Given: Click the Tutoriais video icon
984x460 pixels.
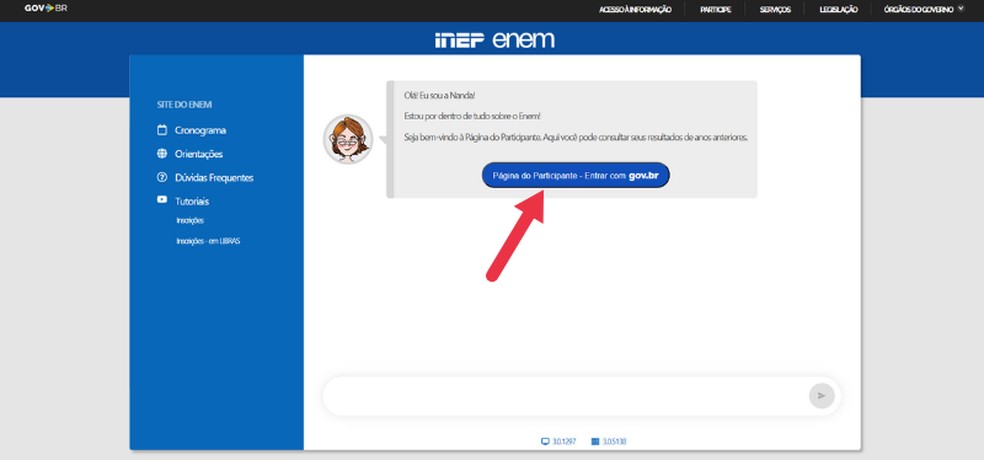Looking at the screenshot, I should click(162, 200).
